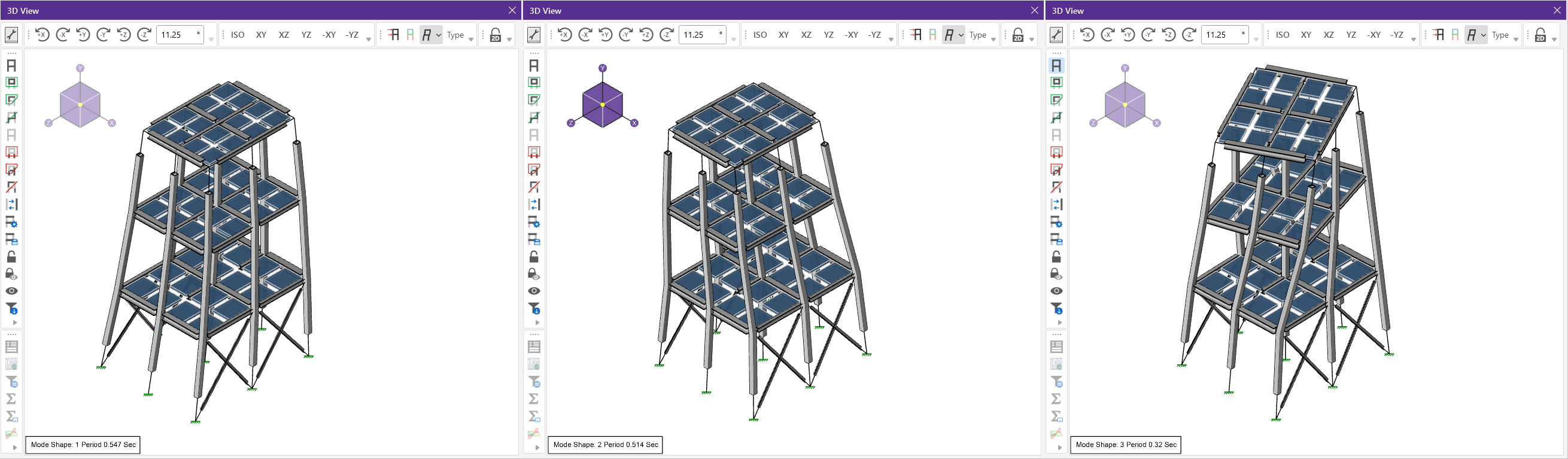Switch the left view to ISO
This screenshot has width=1568, height=459.
(x=238, y=35)
